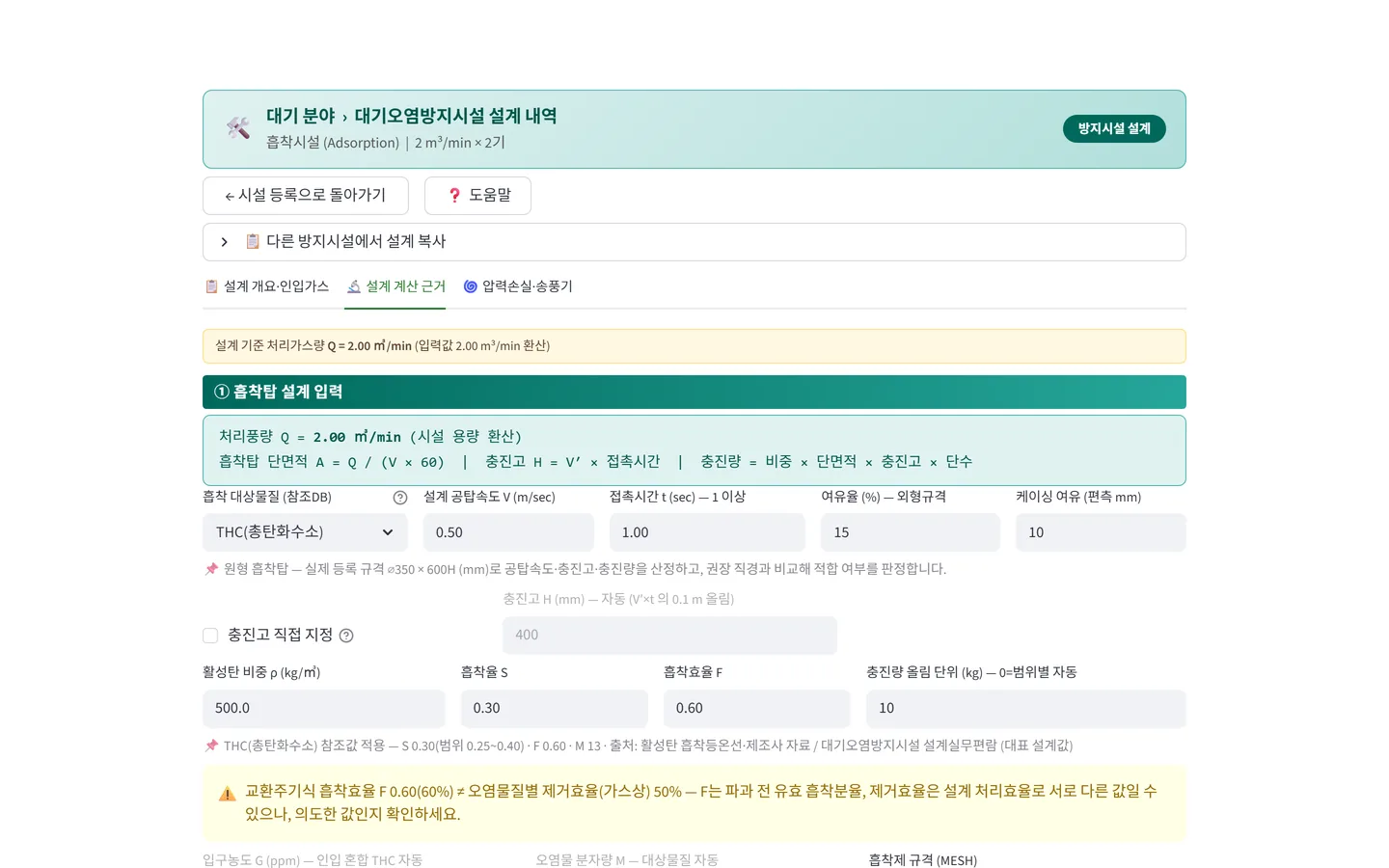Edit the 활성탄 비중 field showing 500.0

tap(324, 709)
